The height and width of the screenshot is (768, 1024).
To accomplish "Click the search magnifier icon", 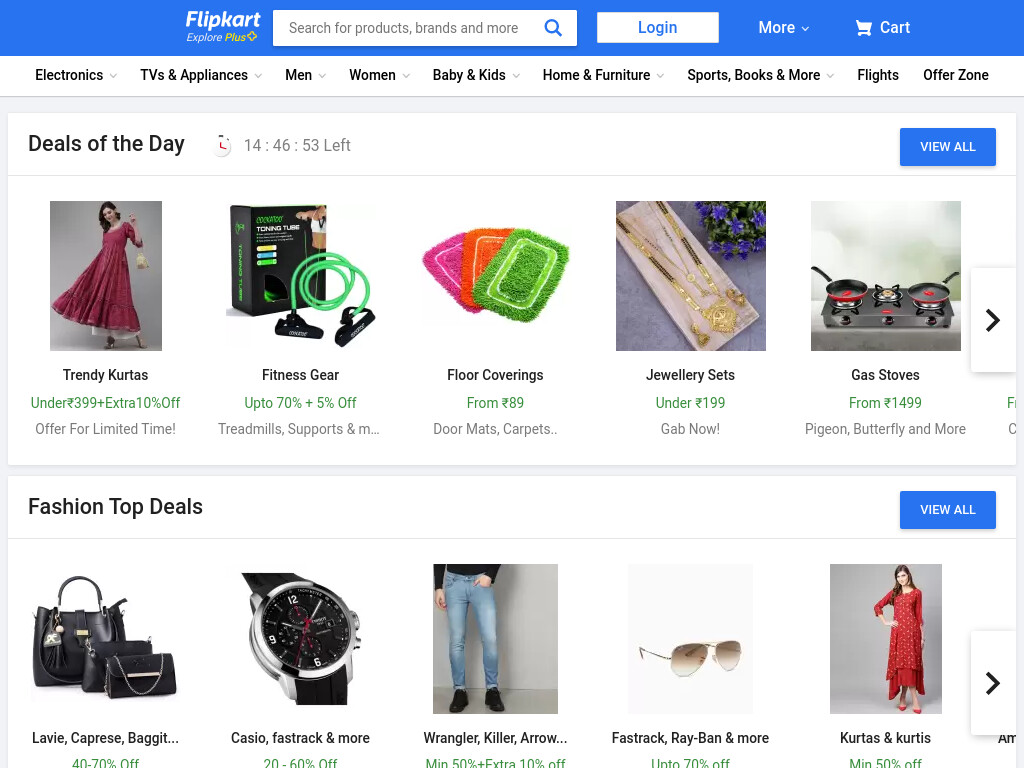I will [x=553, y=27].
